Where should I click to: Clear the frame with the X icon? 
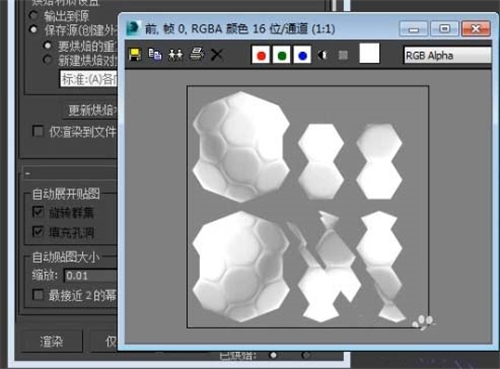217,54
